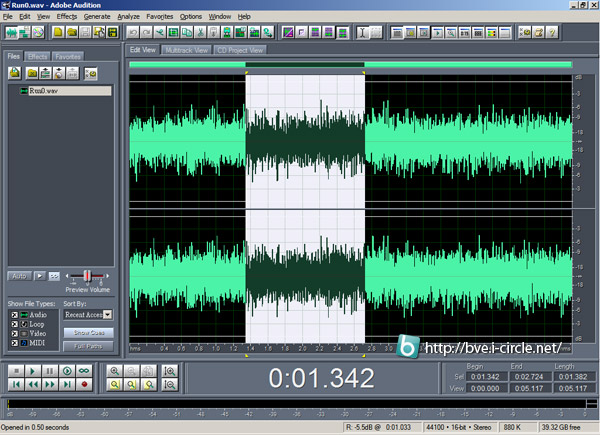Click the Pause button in transport panel
The image size is (600, 435).
coord(49,369)
